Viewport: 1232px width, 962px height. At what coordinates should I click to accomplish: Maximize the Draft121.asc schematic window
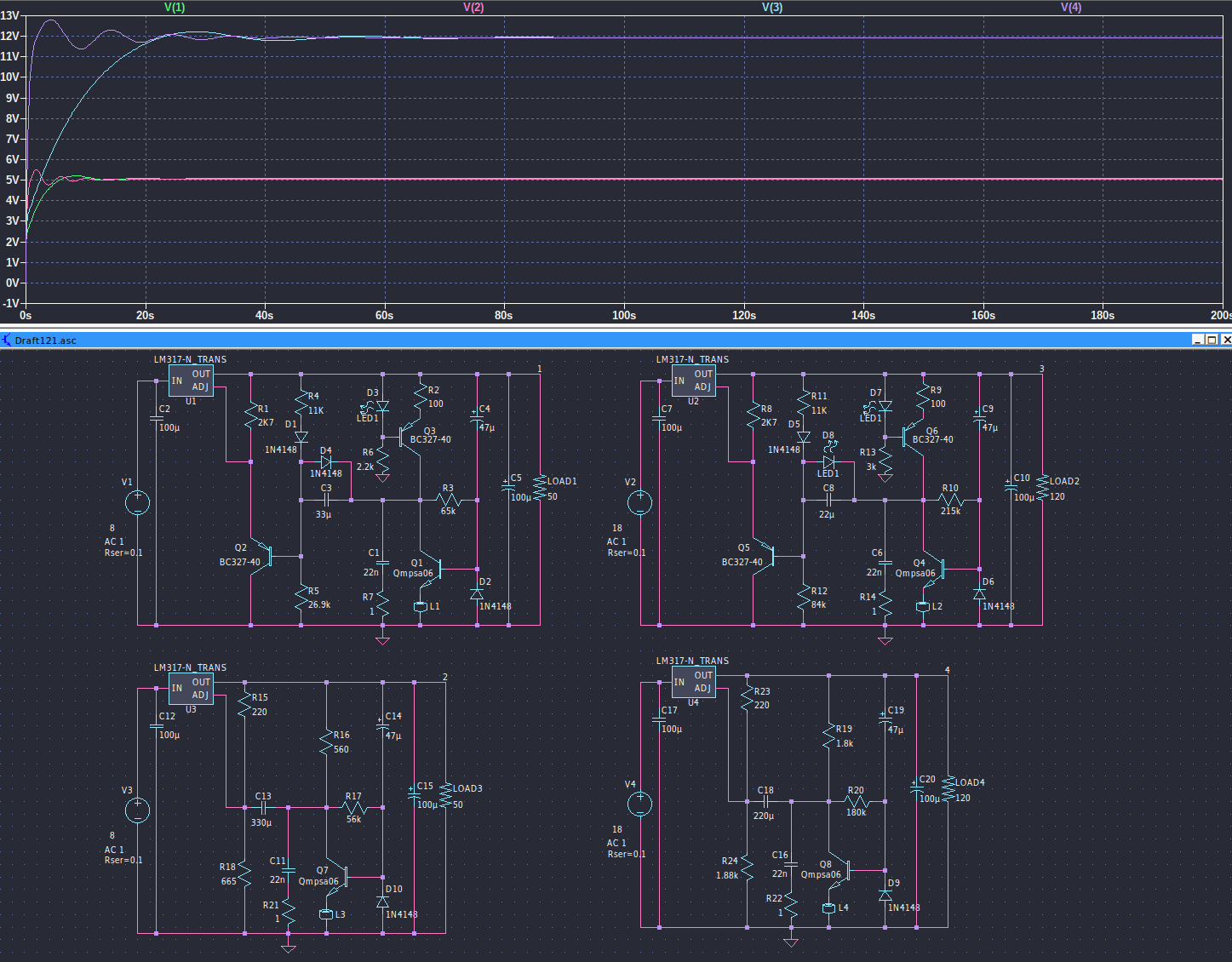point(1212,340)
